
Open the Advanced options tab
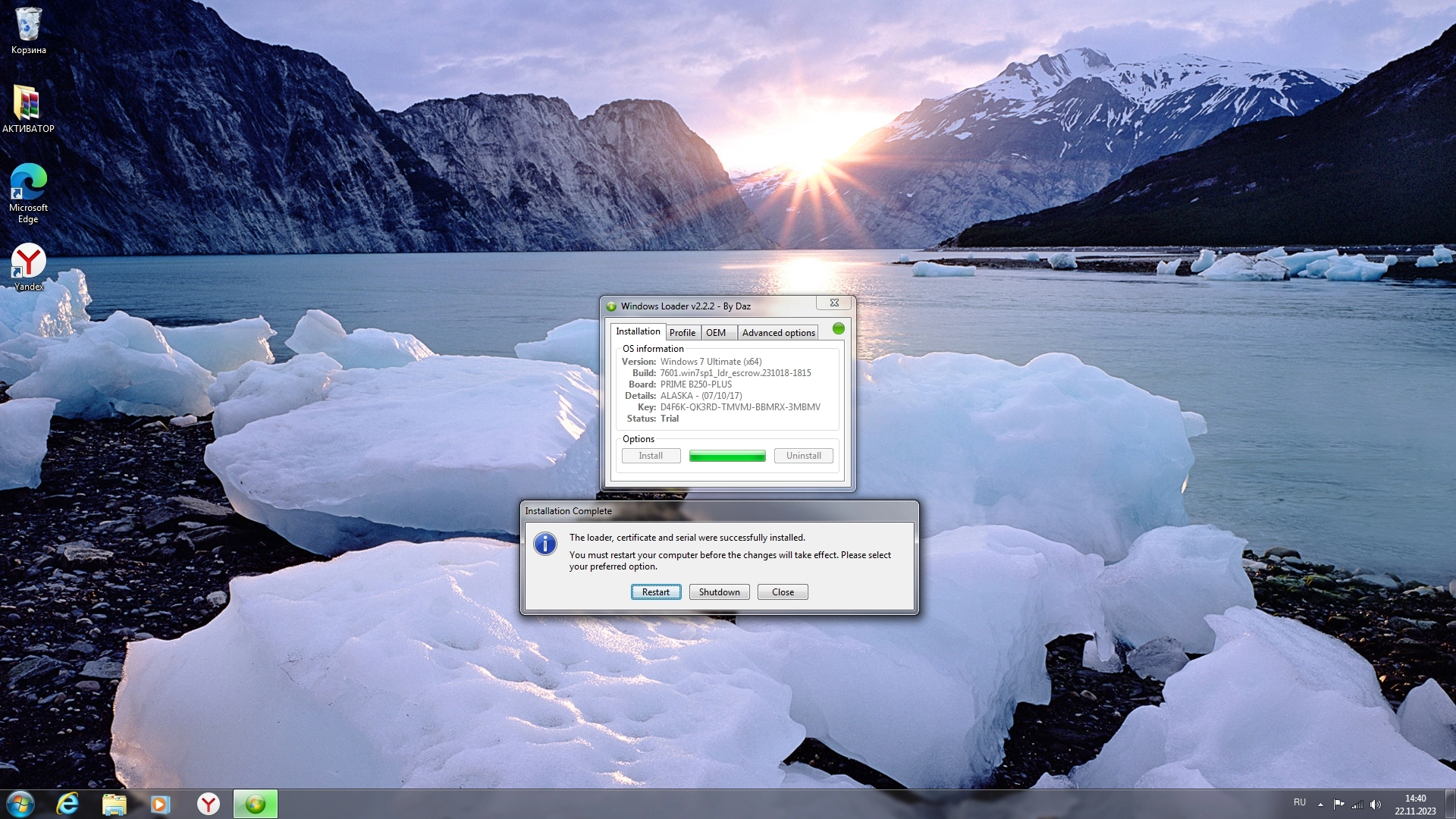click(778, 332)
